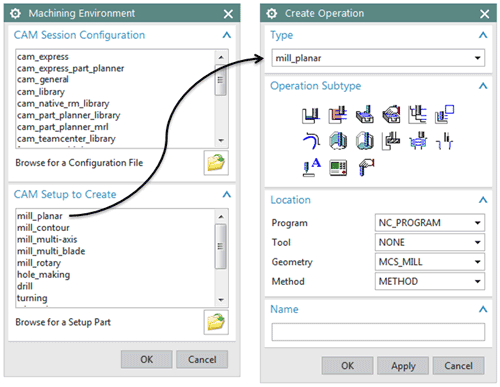Select cam_native_rm_library configuration
Image resolution: width=500 pixels, height=387 pixels.
(63, 104)
